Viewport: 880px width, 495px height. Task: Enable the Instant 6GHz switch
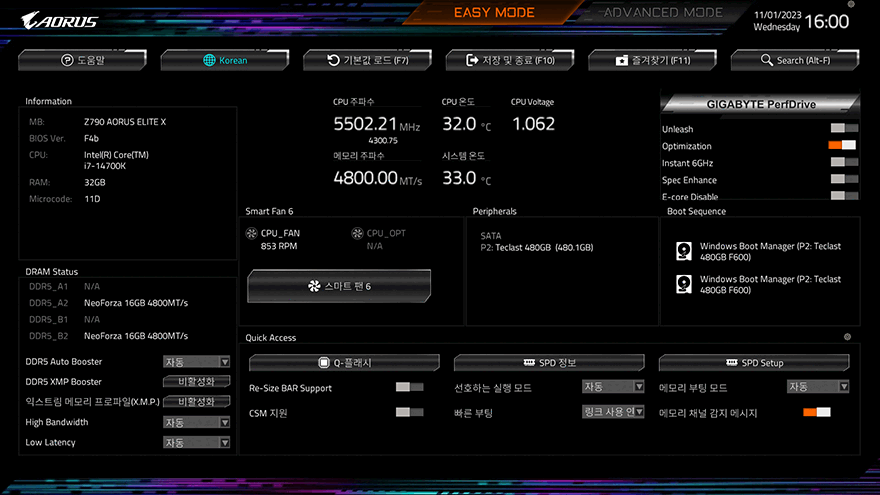click(844, 162)
